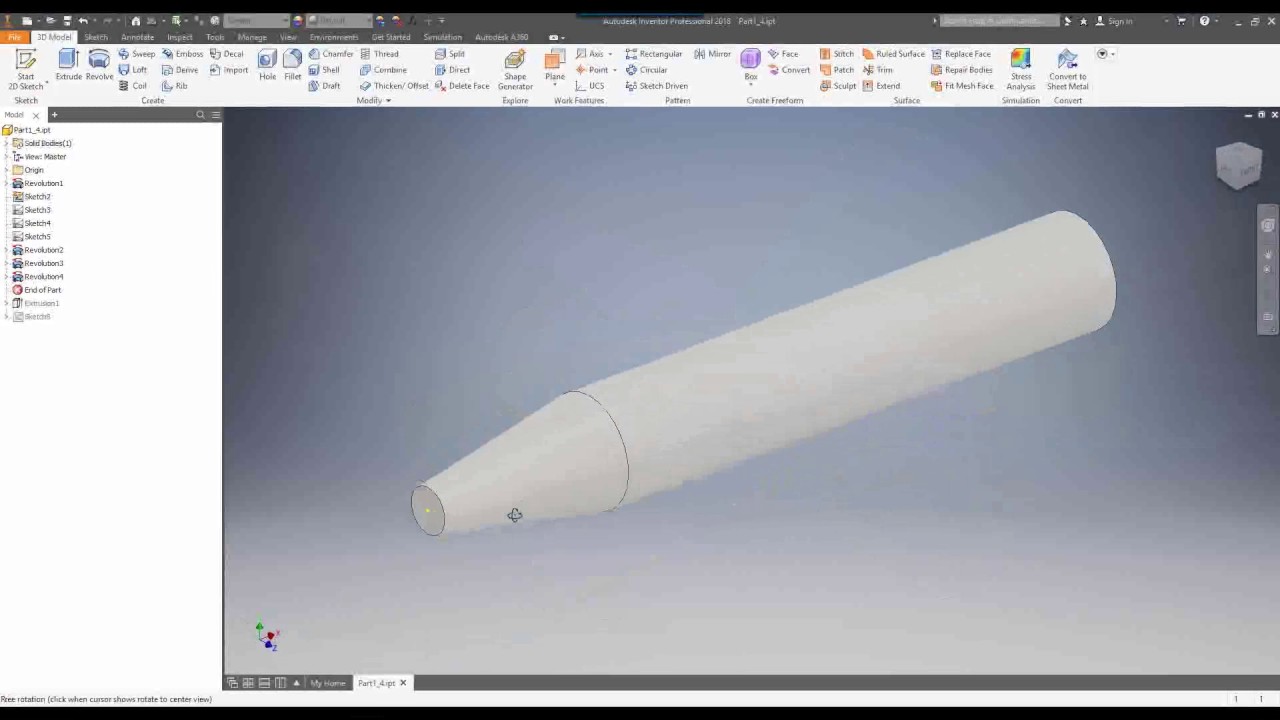Choose the Sculpt surface tool
1280x720 pixels.
[x=838, y=86]
